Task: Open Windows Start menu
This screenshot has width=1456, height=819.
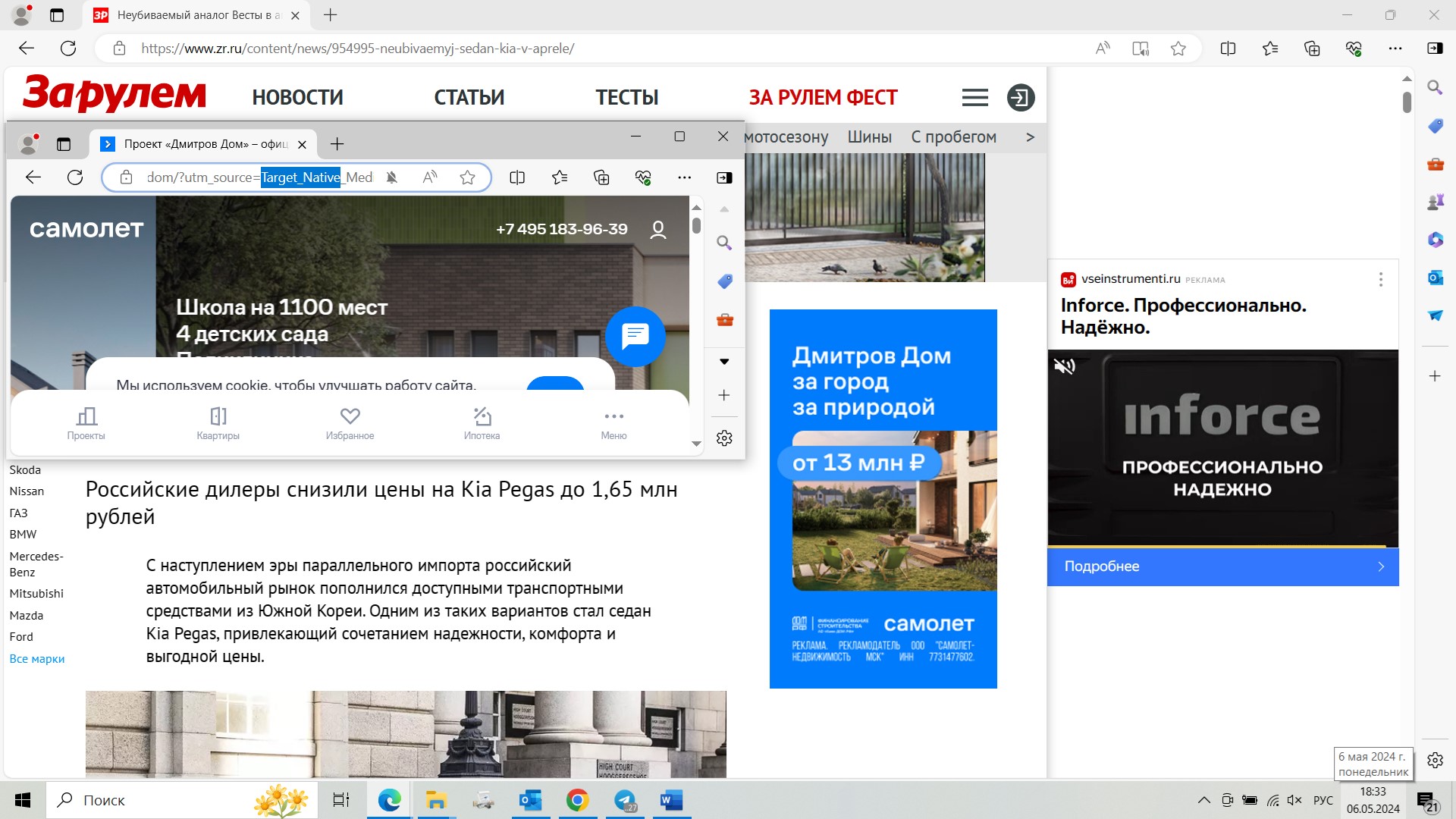Action: 23,800
